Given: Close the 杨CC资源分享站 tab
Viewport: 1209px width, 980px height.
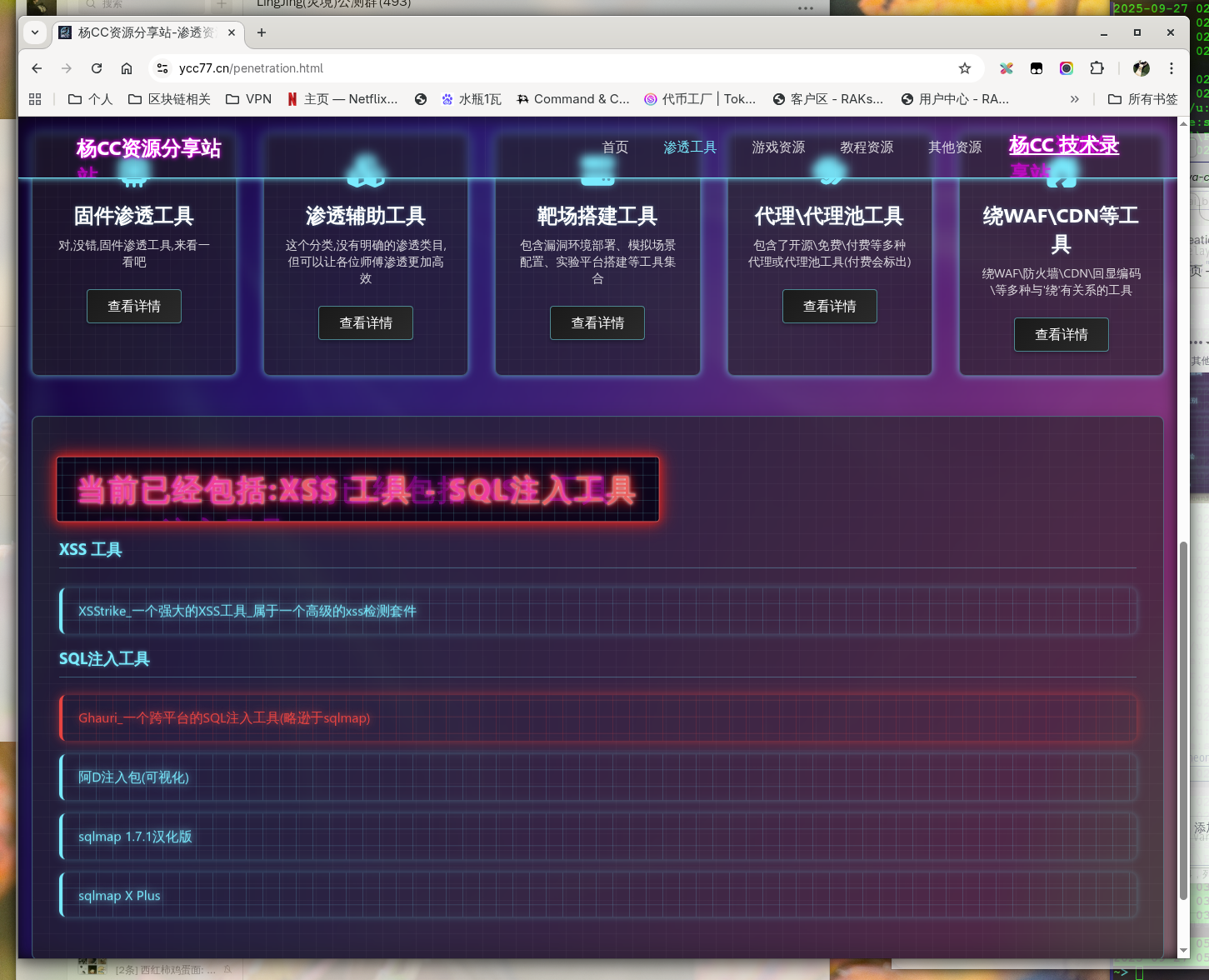Looking at the screenshot, I should click(232, 32).
